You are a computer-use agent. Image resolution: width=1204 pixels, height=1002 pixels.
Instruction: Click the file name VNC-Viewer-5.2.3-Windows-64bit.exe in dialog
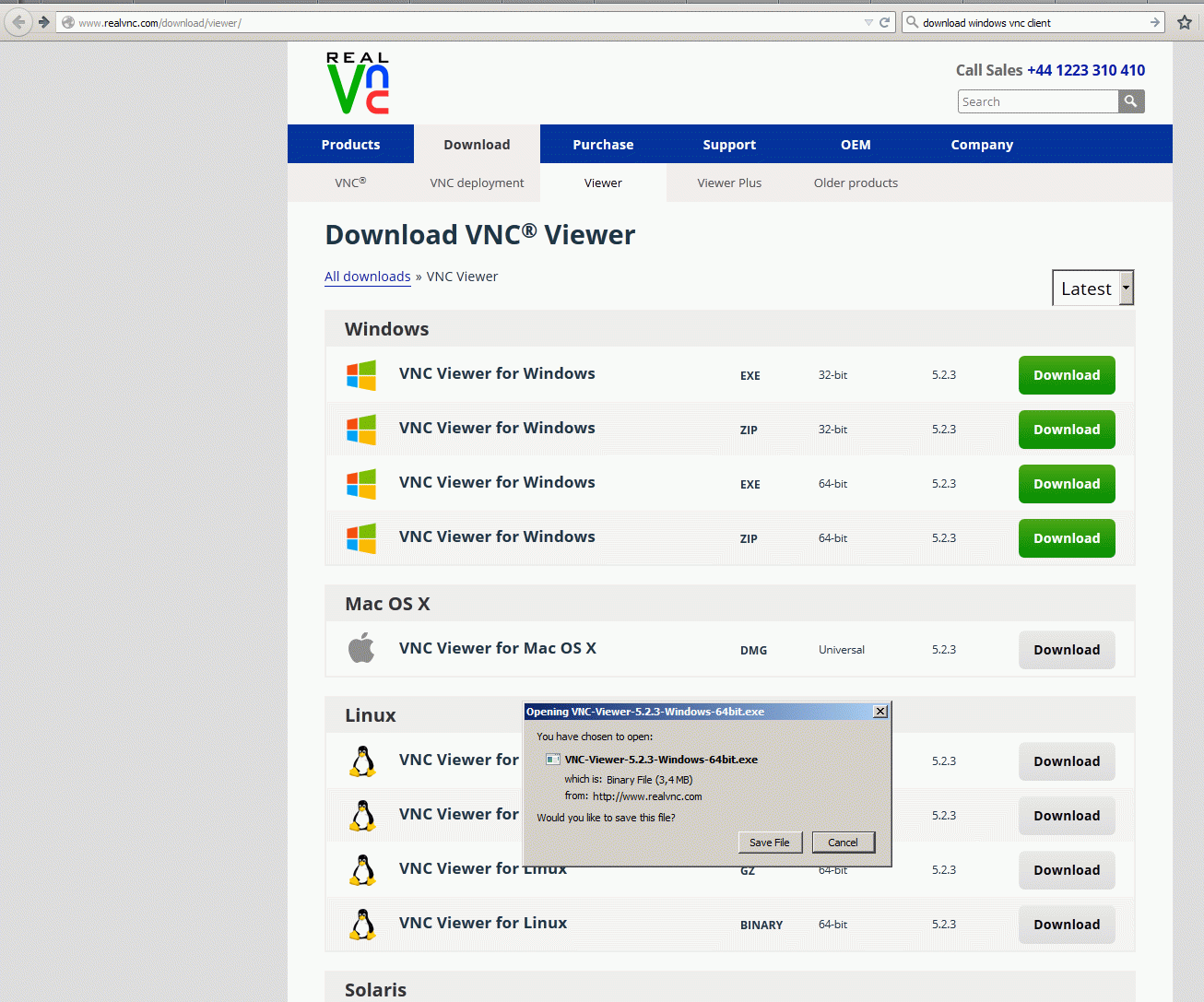pos(661,760)
